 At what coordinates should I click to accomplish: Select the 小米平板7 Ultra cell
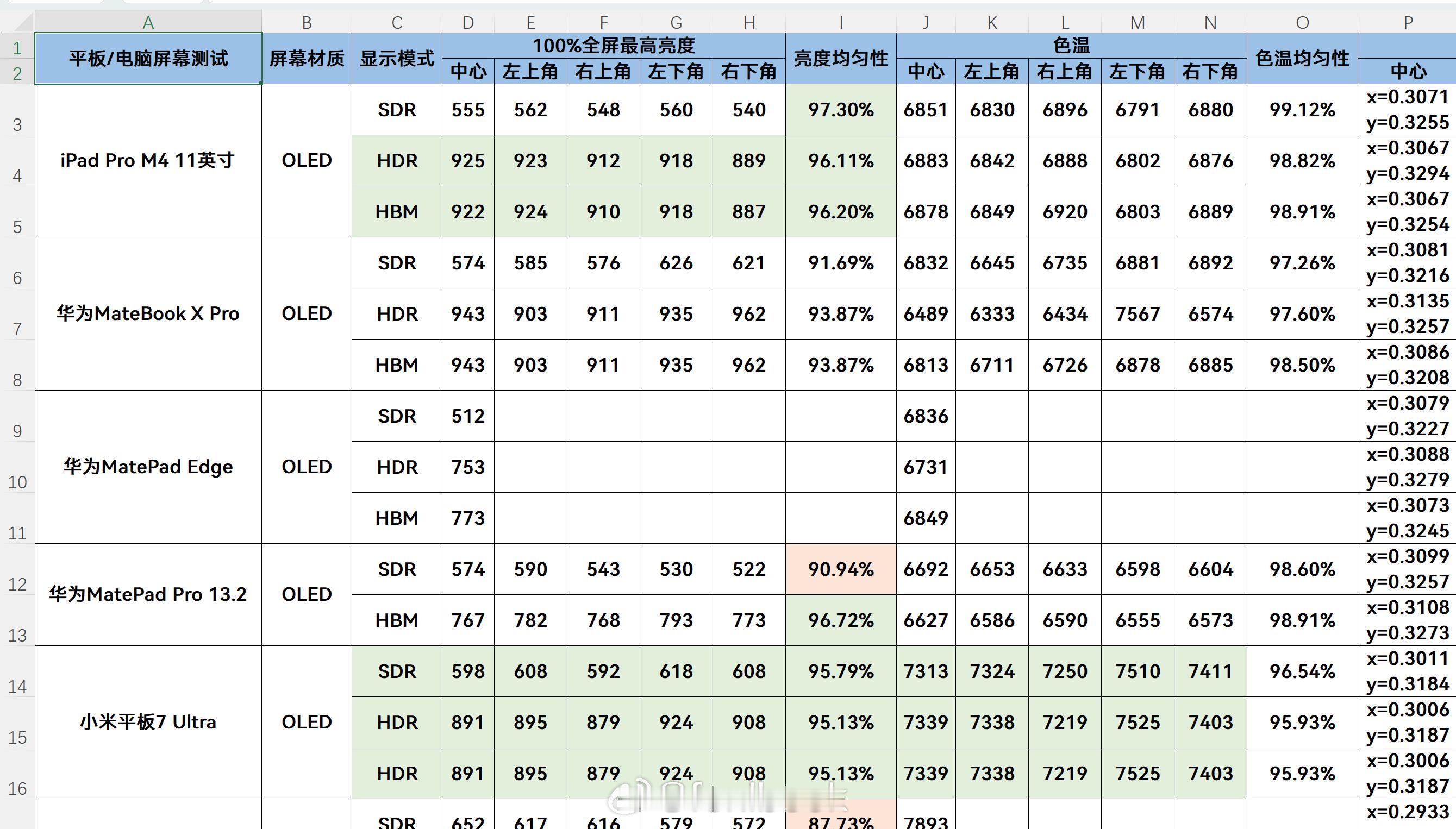(x=147, y=722)
